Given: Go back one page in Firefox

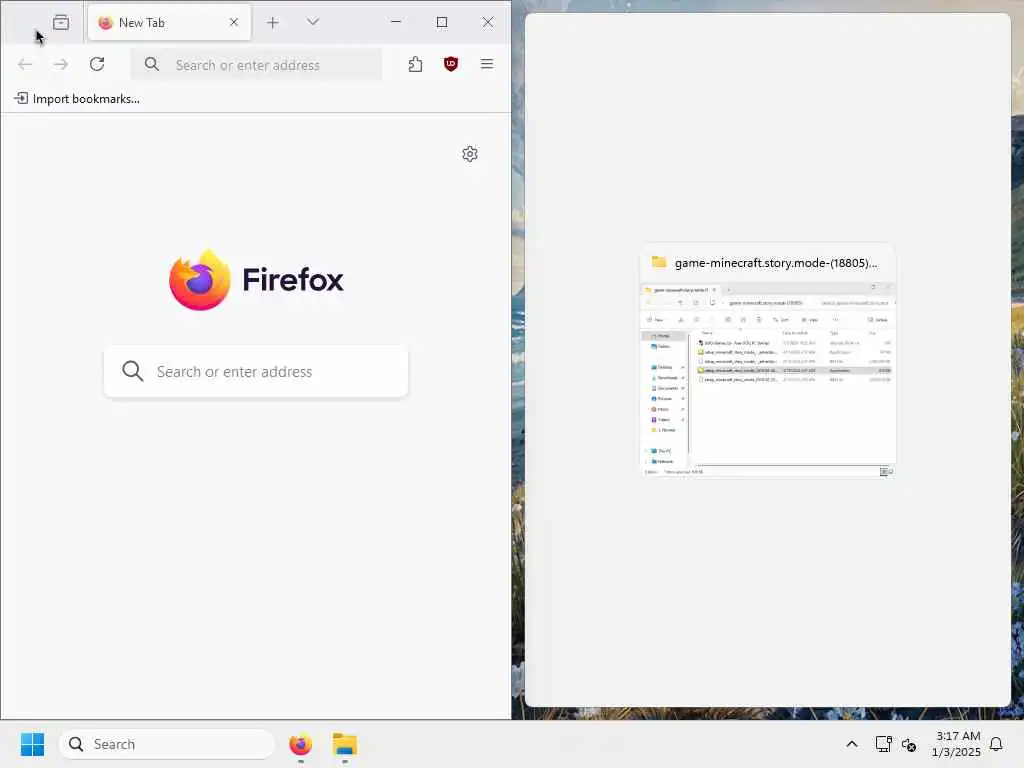Looking at the screenshot, I should 25,64.
